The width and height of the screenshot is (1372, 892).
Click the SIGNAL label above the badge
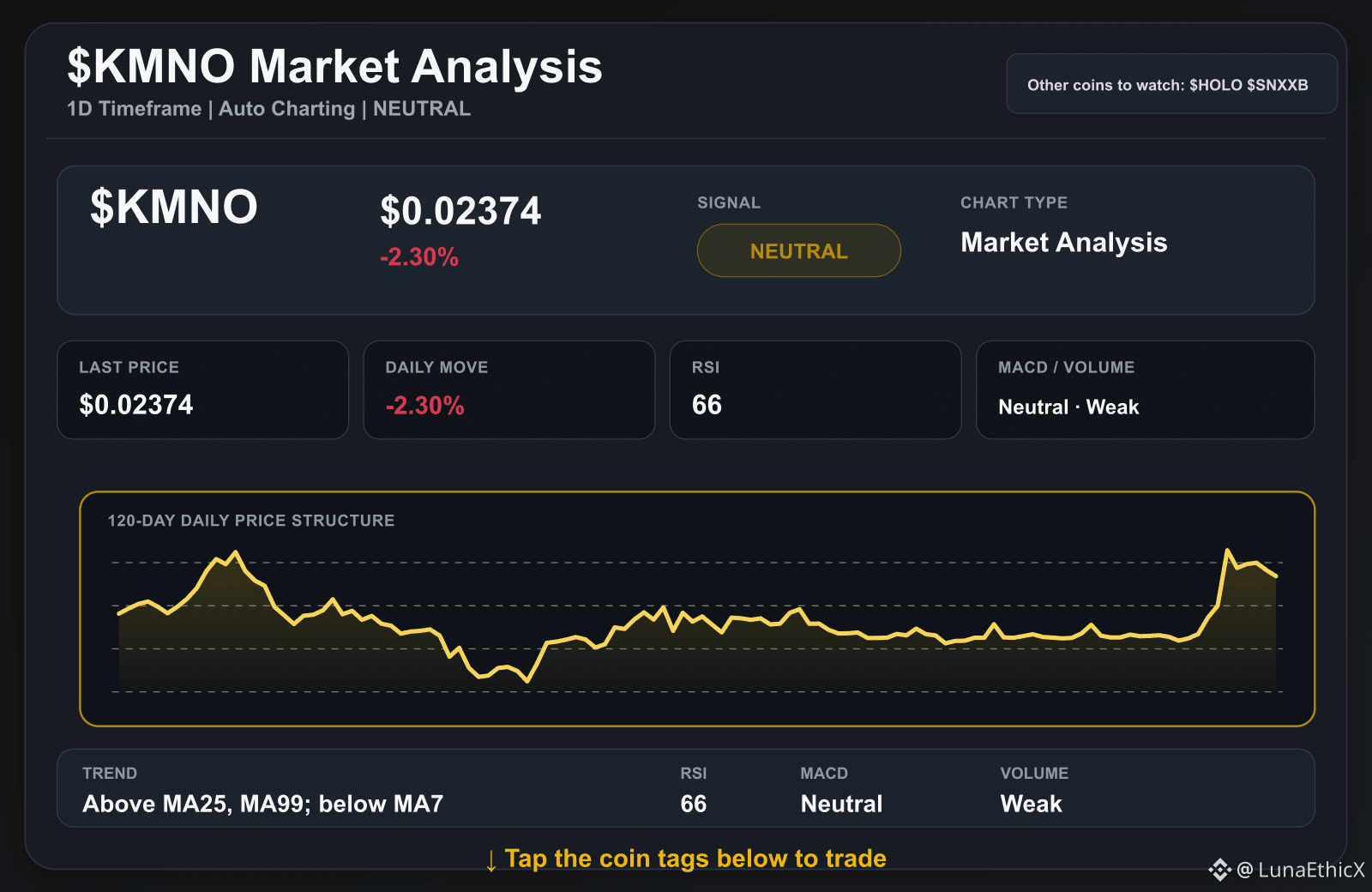[729, 202]
